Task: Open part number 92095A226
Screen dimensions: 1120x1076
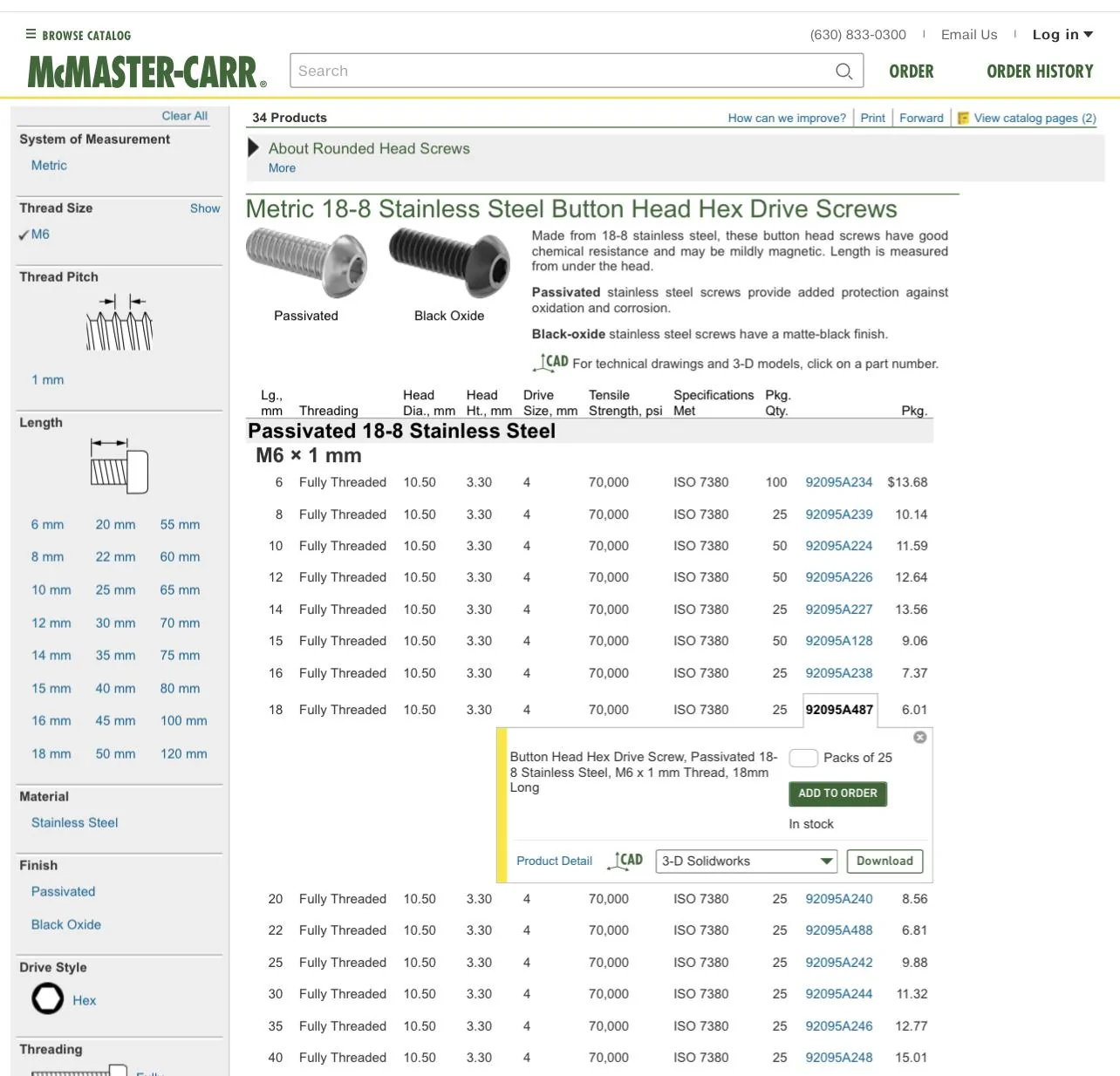Action: pos(839,577)
